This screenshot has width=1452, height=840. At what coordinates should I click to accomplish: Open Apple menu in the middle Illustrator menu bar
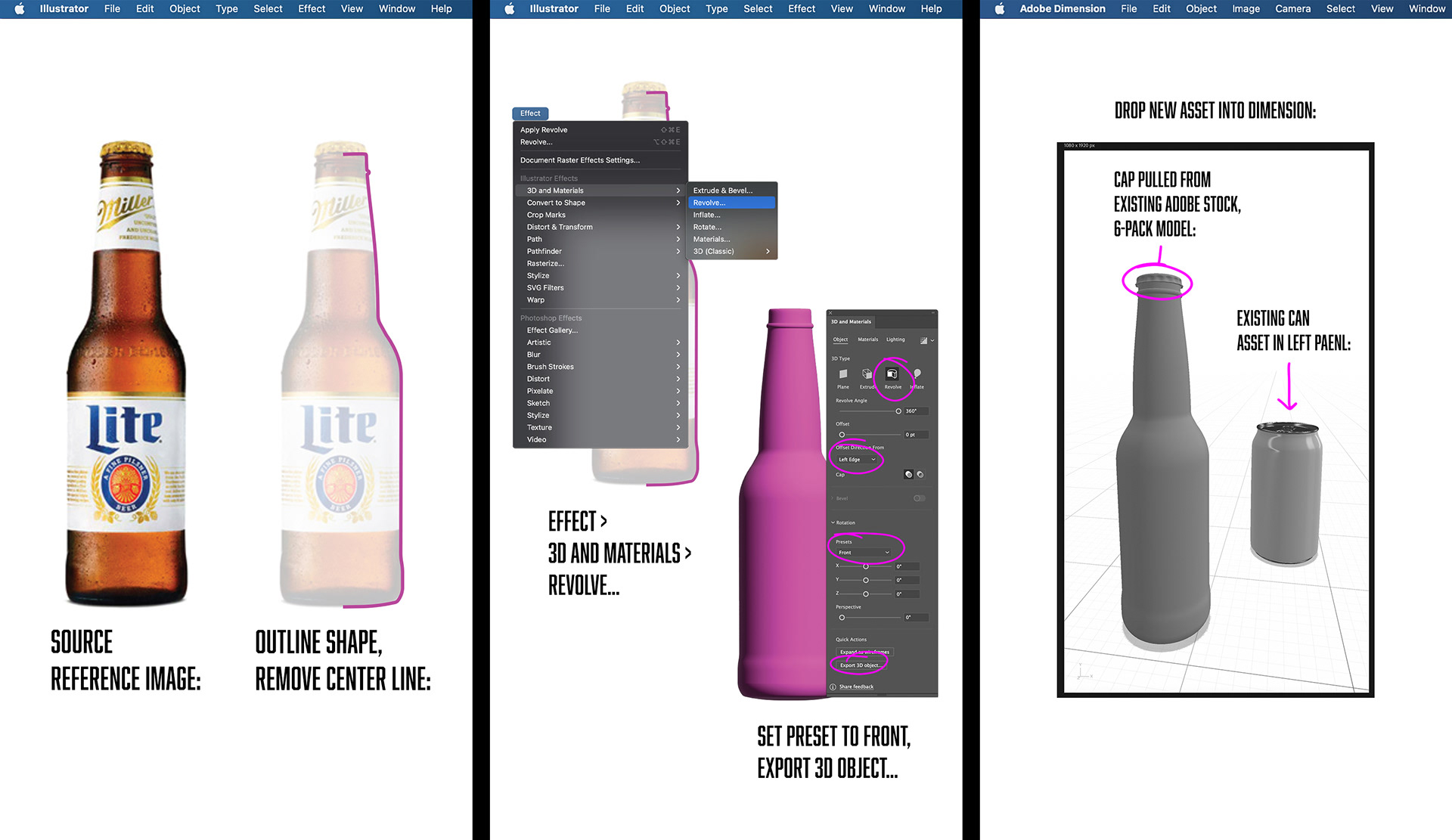[510, 9]
